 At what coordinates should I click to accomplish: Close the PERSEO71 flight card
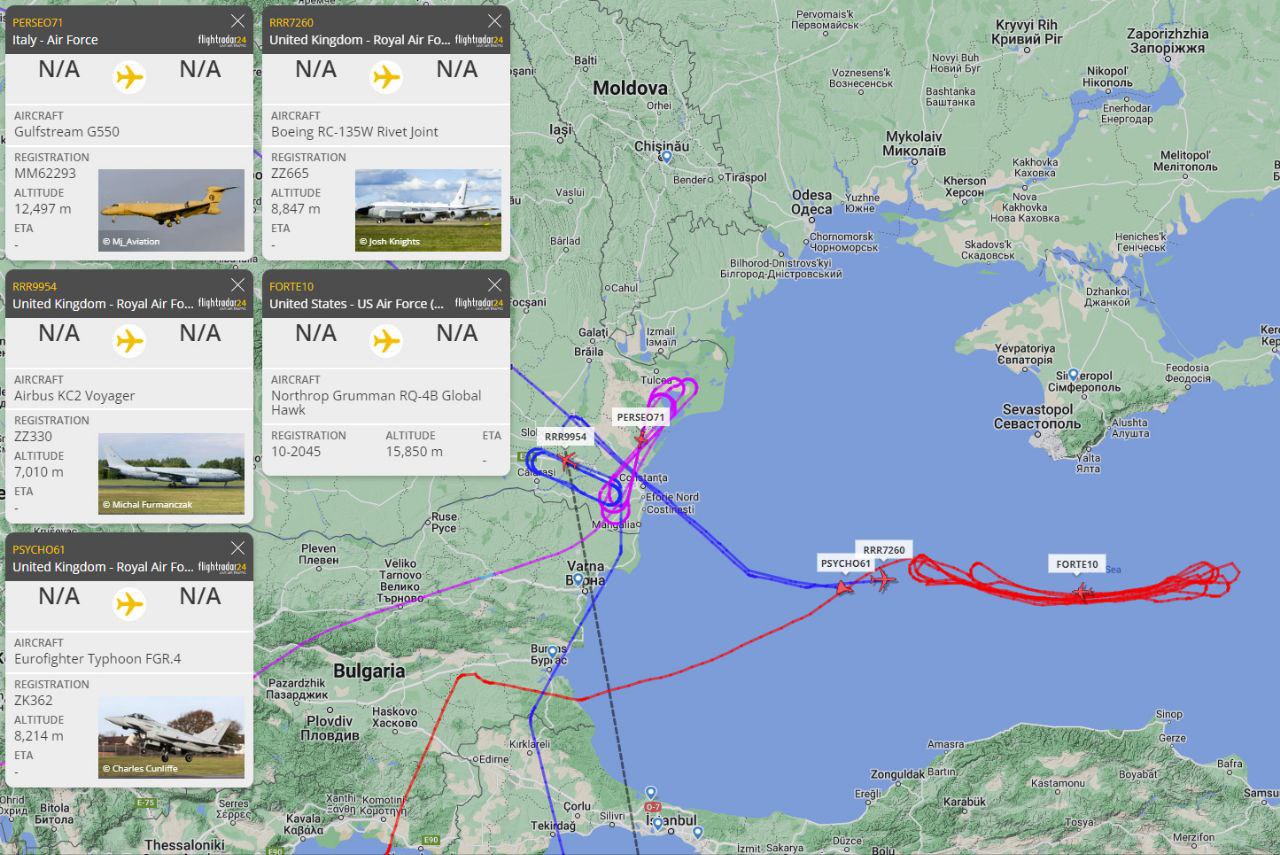[x=238, y=21]
